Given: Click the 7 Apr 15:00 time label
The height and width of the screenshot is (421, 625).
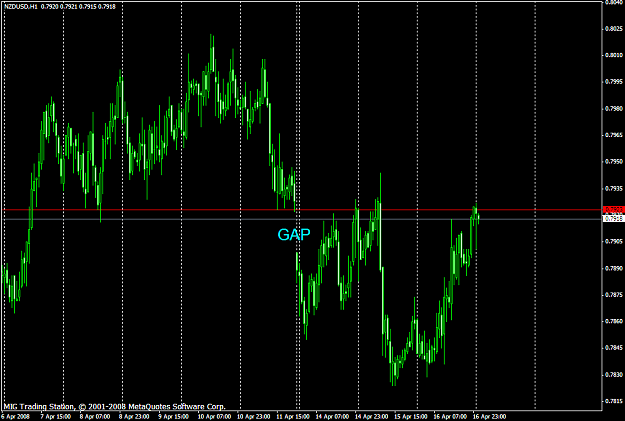Looking at the screenshot, I should point(56,417).
